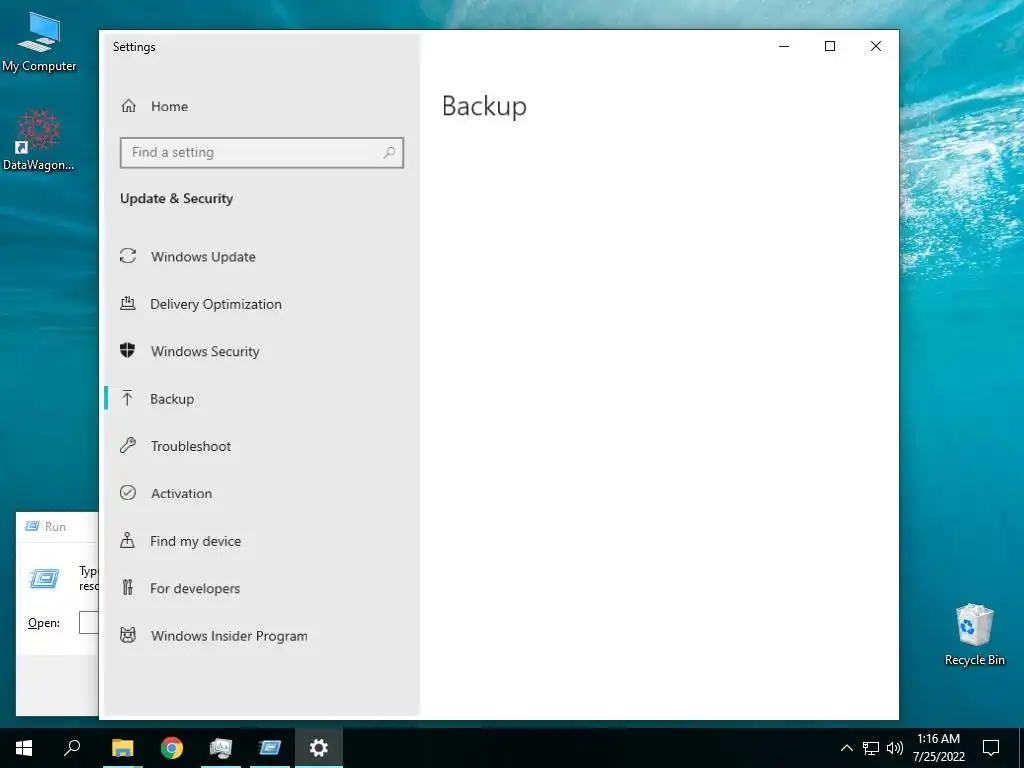Click the Windows Security shield icon
This screenshot has width=1024, height=768.
pos(127,351)
